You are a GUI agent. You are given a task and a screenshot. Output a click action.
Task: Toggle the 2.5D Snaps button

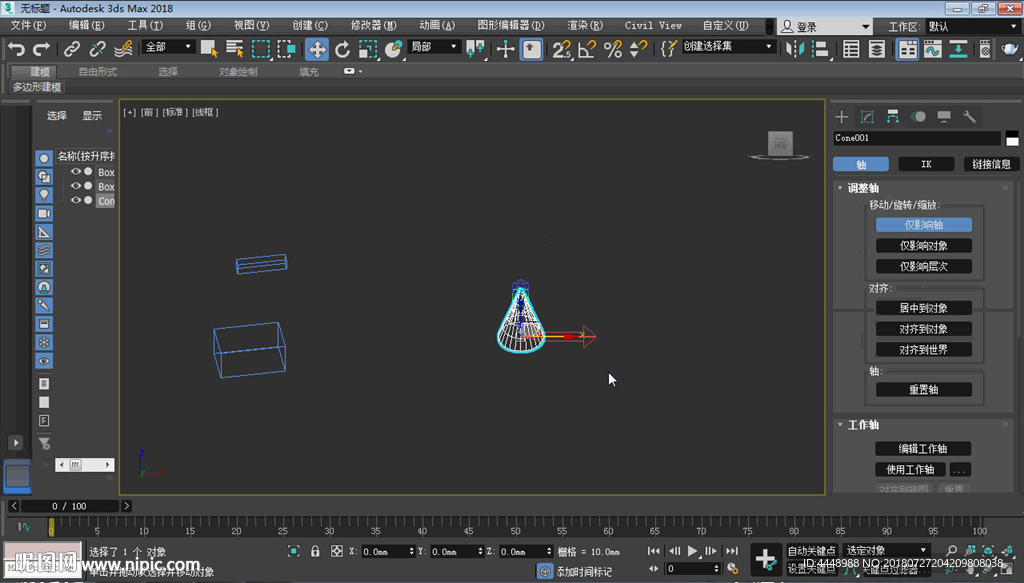pos(562,49)
